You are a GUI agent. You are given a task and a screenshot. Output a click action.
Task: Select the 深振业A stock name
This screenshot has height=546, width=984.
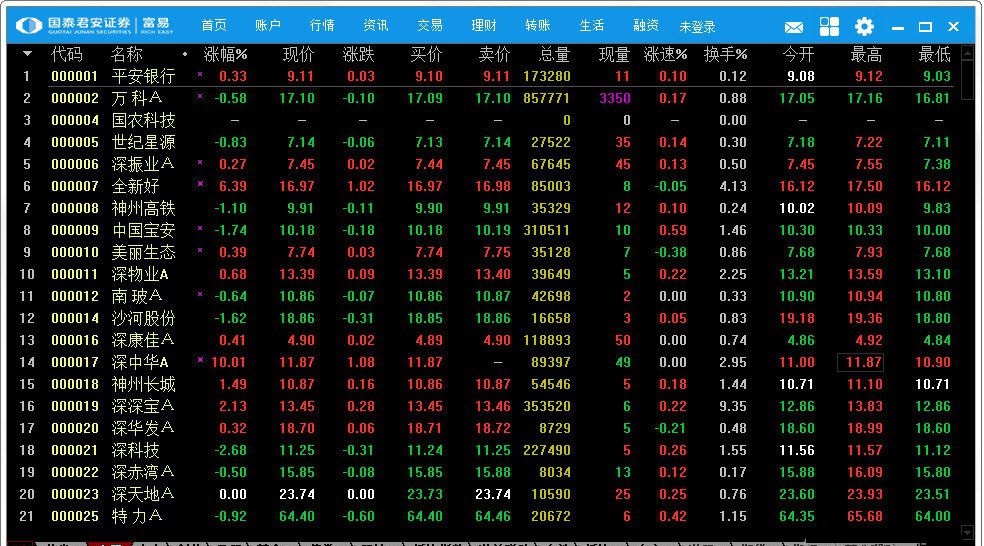coord(143,164)
